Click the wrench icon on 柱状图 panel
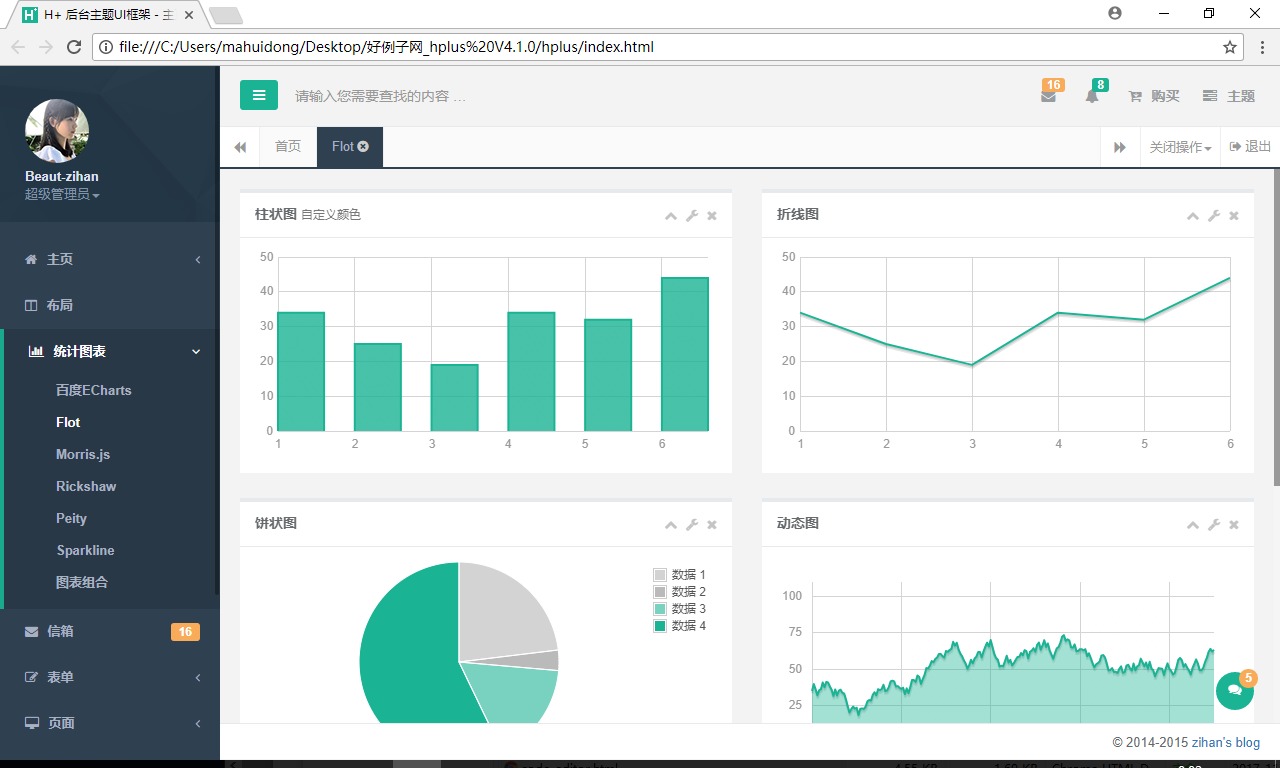Image resolution: width=1280 pixels, height=768 pixels. tap(691, 216)
